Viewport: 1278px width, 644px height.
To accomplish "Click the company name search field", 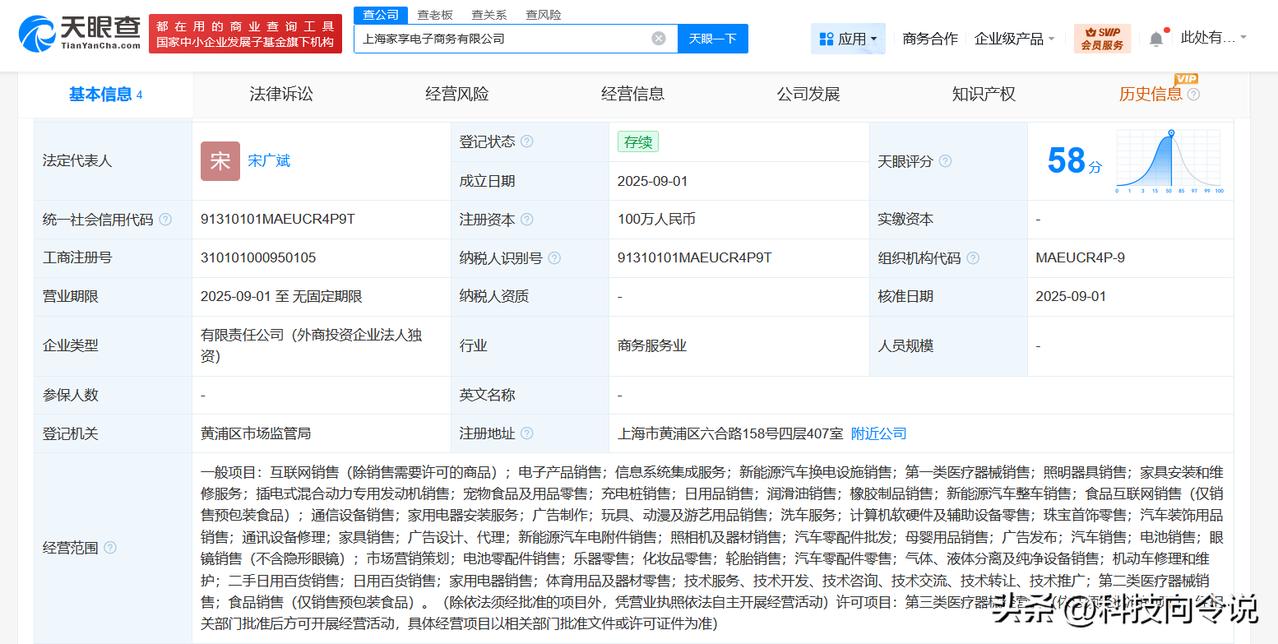I will 505,39.
